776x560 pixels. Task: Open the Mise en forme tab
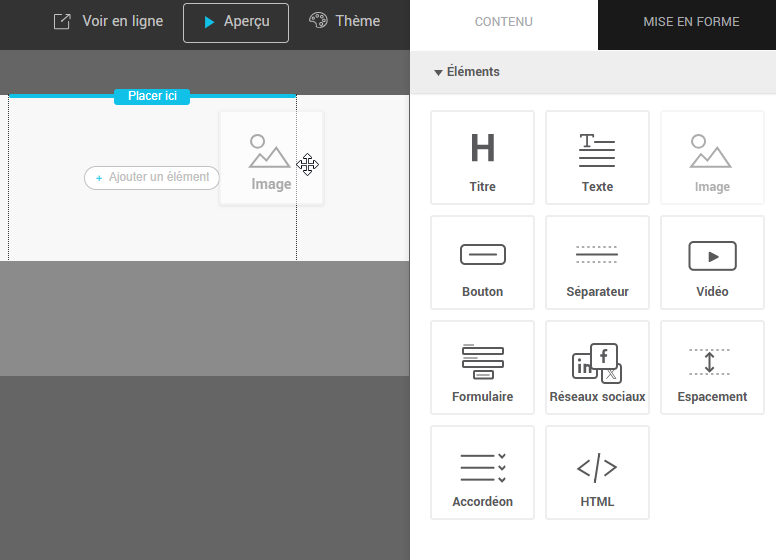coord(691,22)
